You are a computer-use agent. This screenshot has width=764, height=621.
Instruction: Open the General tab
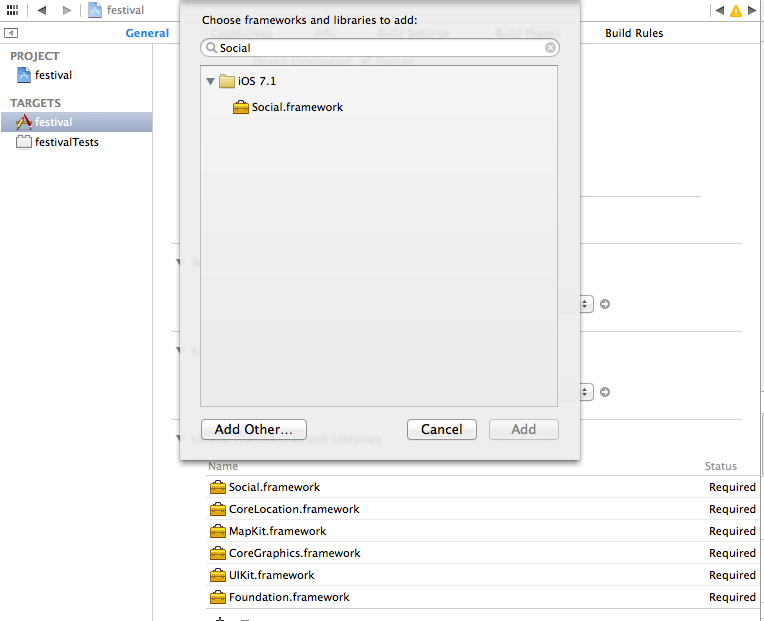(147, 33)
